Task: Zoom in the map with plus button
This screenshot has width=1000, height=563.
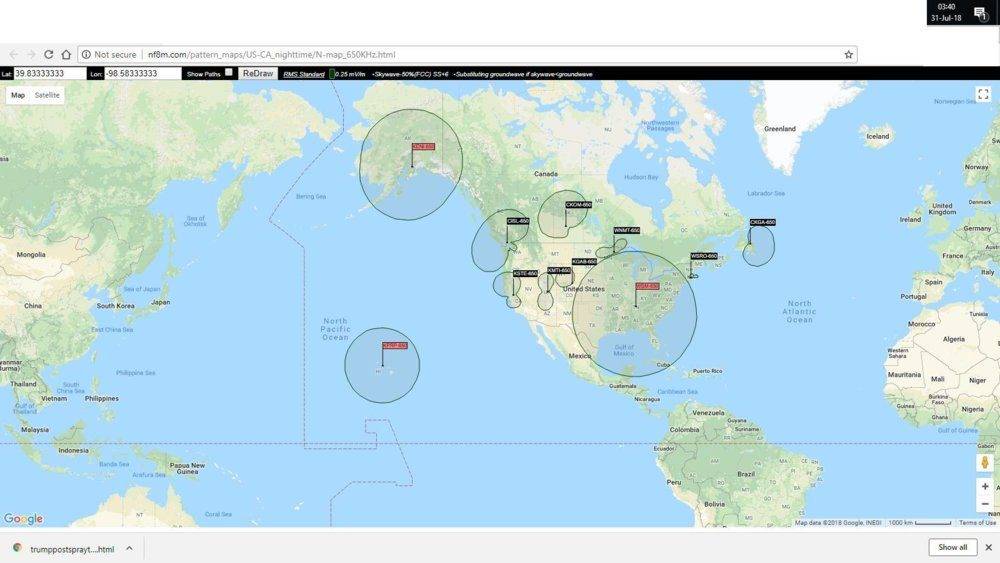Action: pos(985,486)
